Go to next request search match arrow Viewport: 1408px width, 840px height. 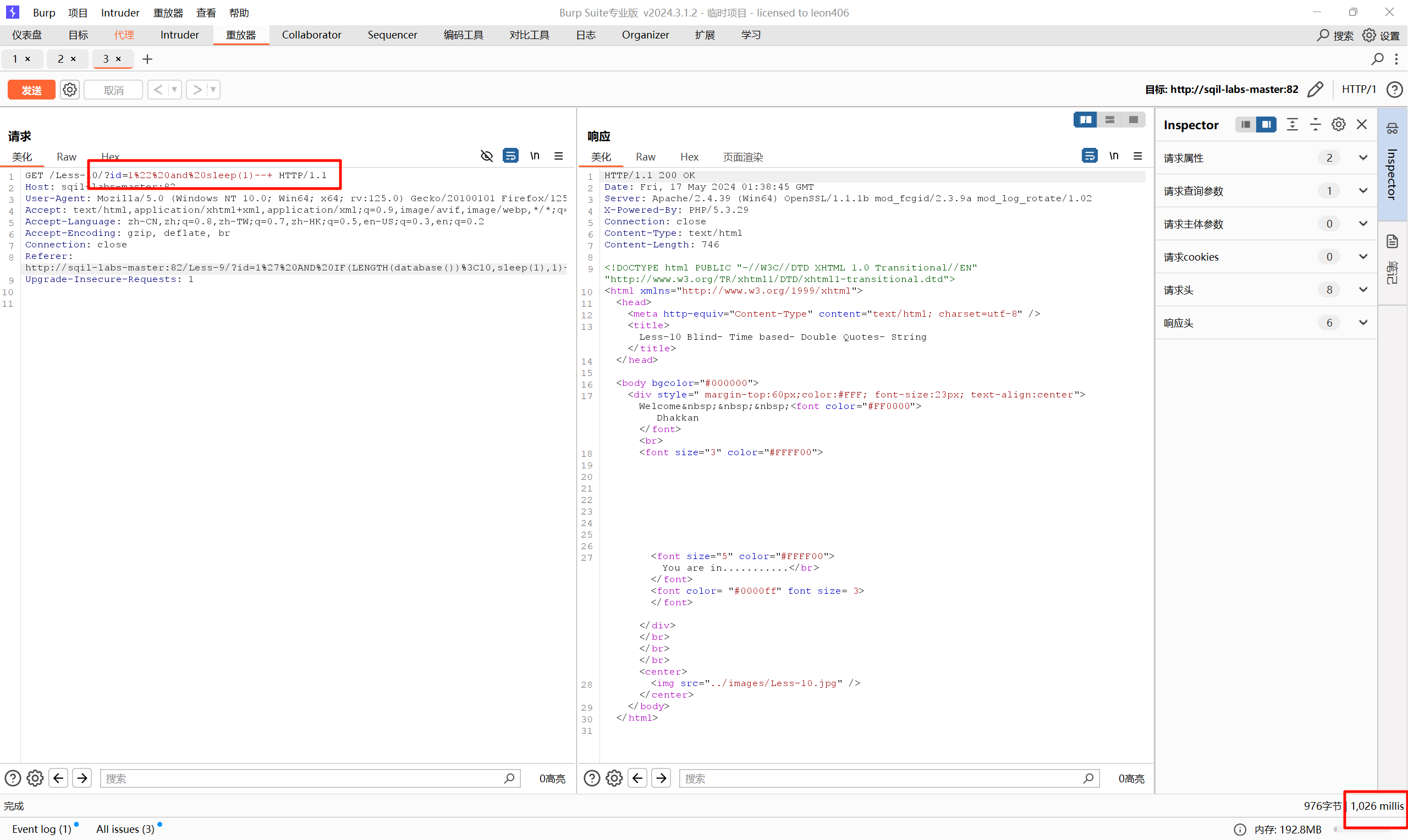(x=82, y=778)
